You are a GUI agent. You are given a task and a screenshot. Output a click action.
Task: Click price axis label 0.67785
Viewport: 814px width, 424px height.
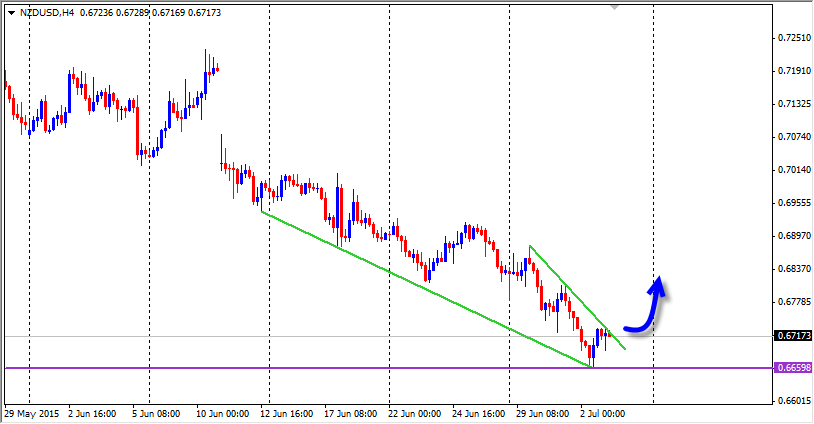tap(794, 302)
